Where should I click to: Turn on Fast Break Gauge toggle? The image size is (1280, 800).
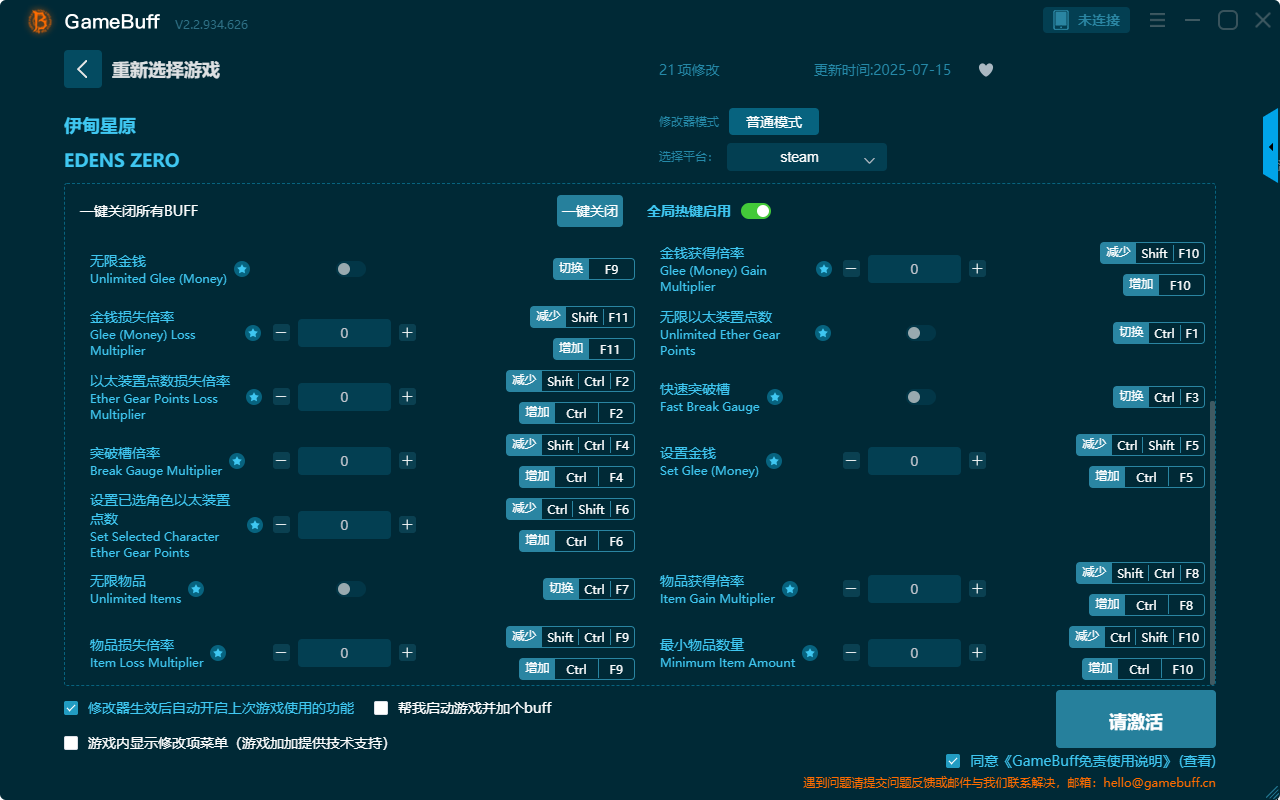pyautogui.click(x=921, y=397)
